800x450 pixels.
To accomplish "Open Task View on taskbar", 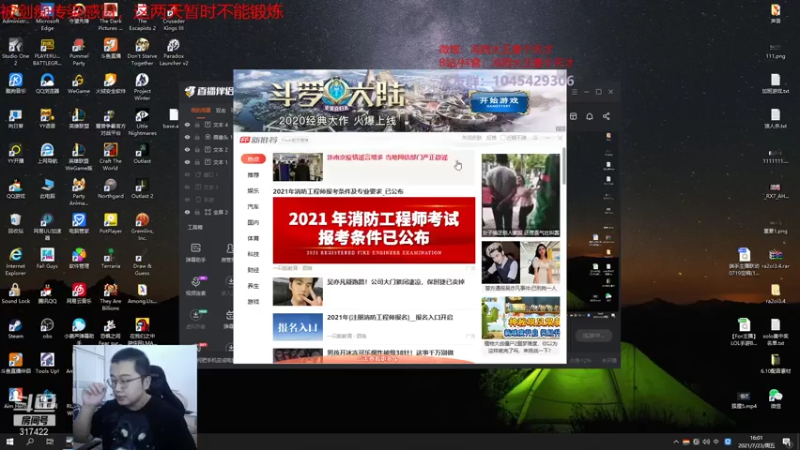I will point(49,442).
